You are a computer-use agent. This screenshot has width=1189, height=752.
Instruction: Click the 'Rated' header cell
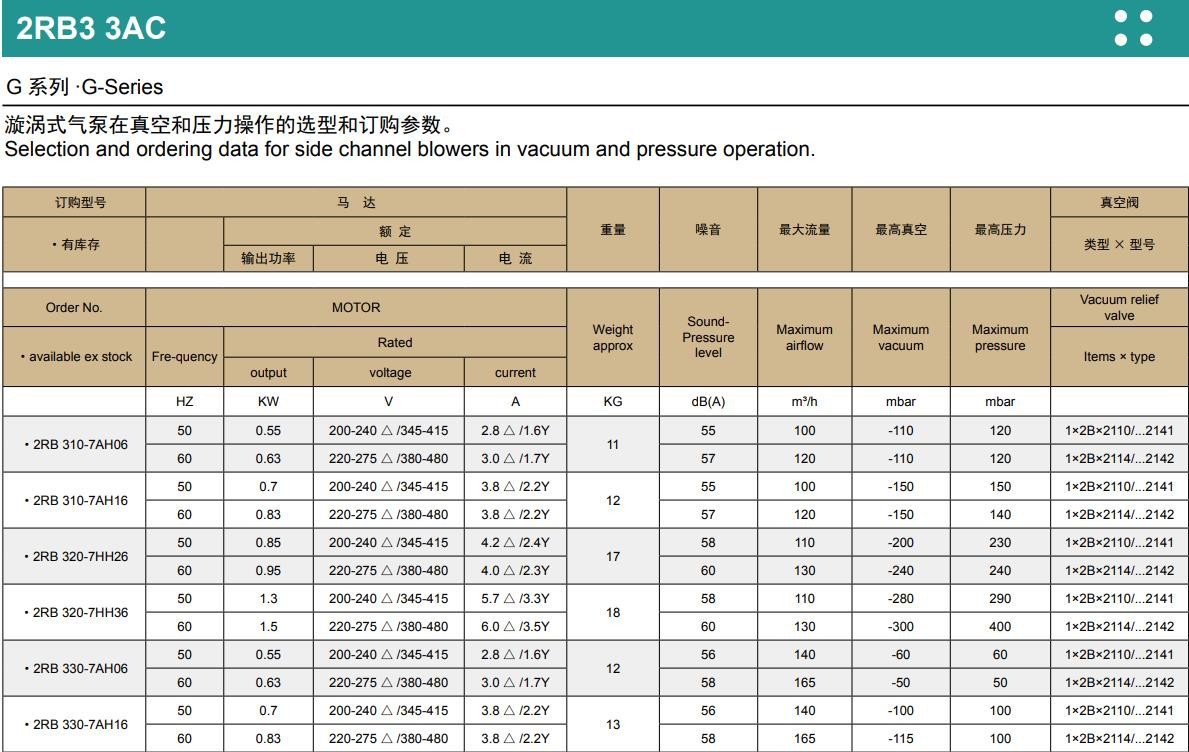tap(395, 343)
